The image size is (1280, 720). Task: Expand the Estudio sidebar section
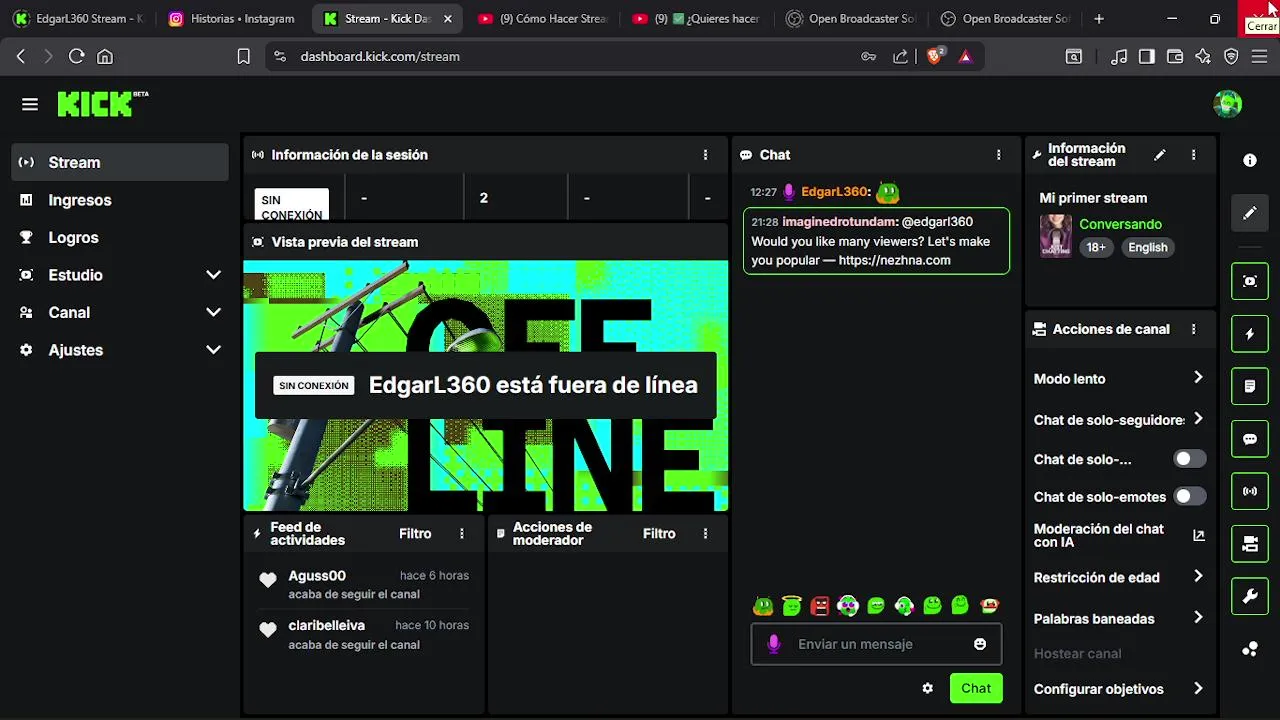coord(120,275)
